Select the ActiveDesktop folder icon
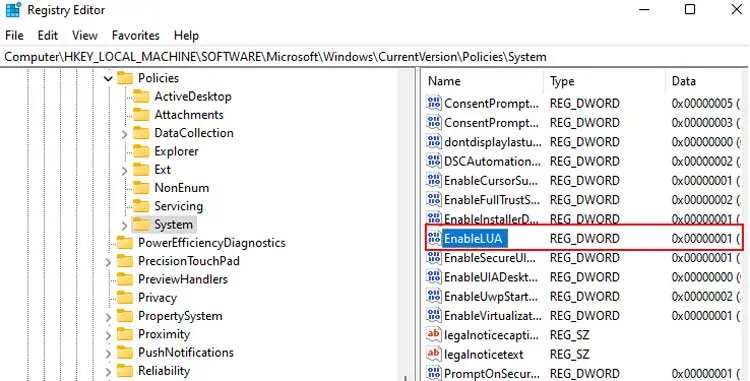 [141, 97]
